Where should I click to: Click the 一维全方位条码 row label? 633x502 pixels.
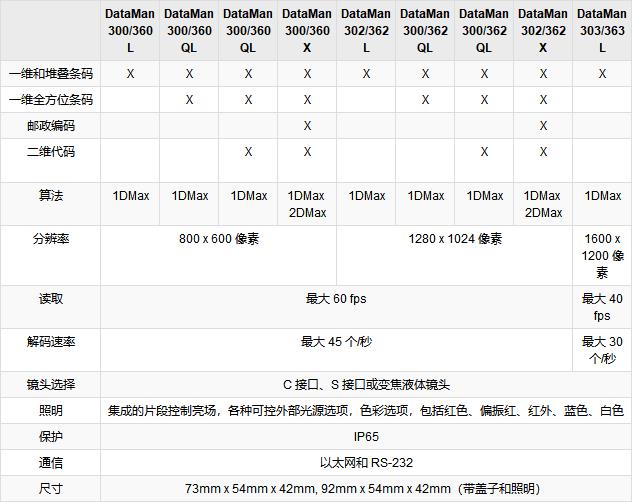tap(51, 100)
